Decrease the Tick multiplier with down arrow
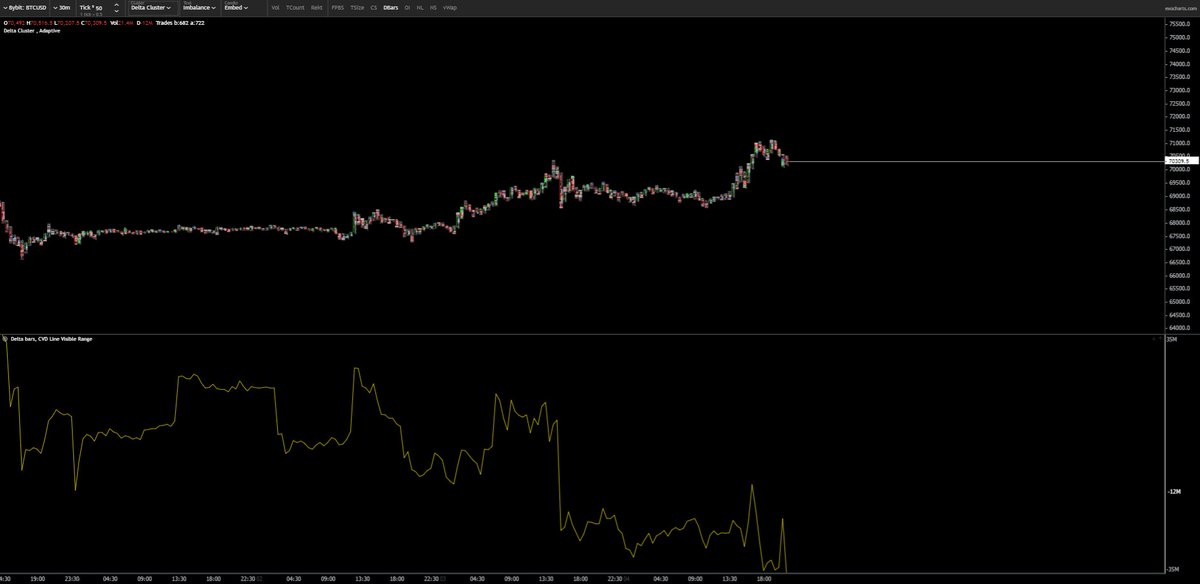 [116, 11]
